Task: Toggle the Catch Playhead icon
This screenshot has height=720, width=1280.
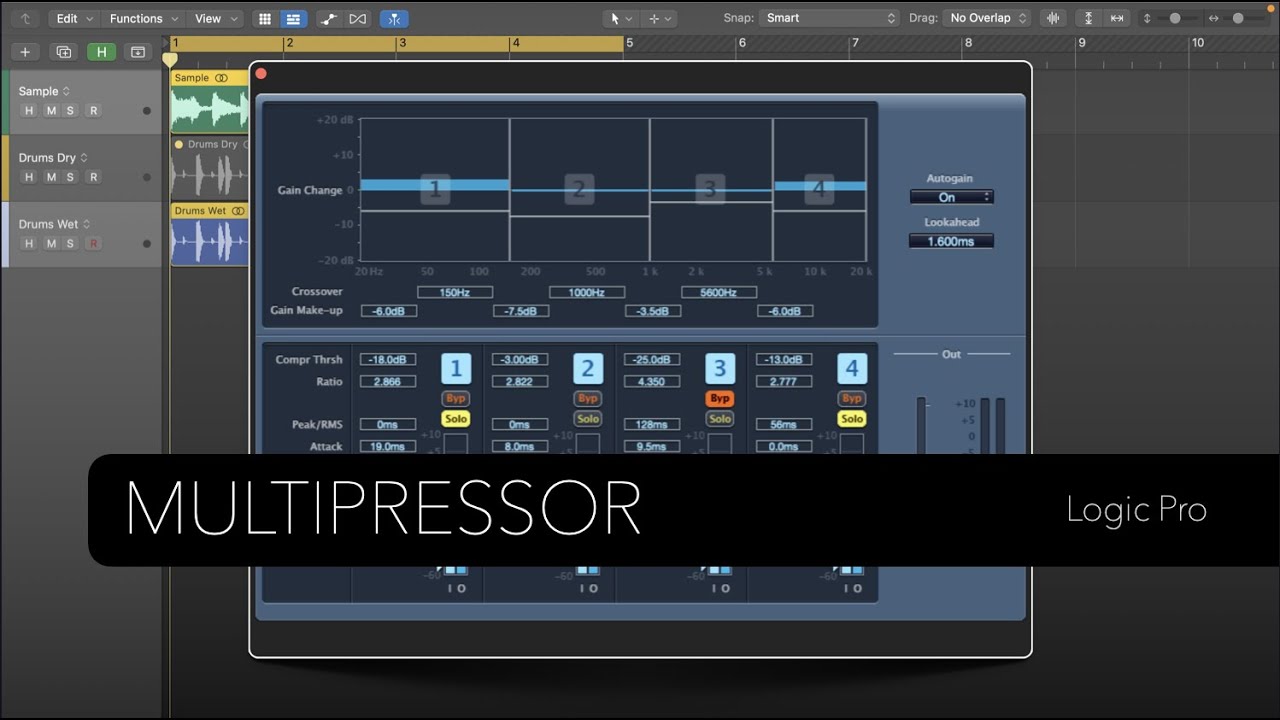Action: tap(394, 18)
